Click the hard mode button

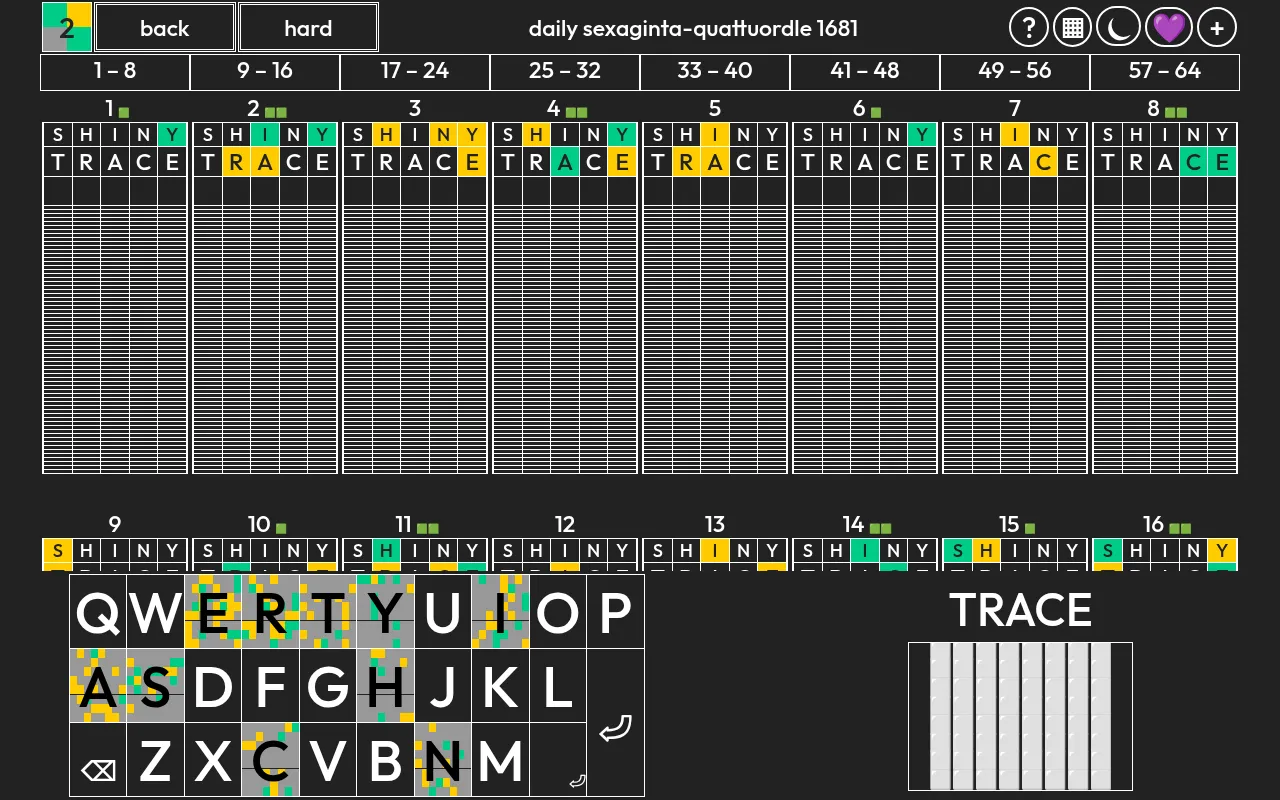pyautogui.click(x=308, y=27)
